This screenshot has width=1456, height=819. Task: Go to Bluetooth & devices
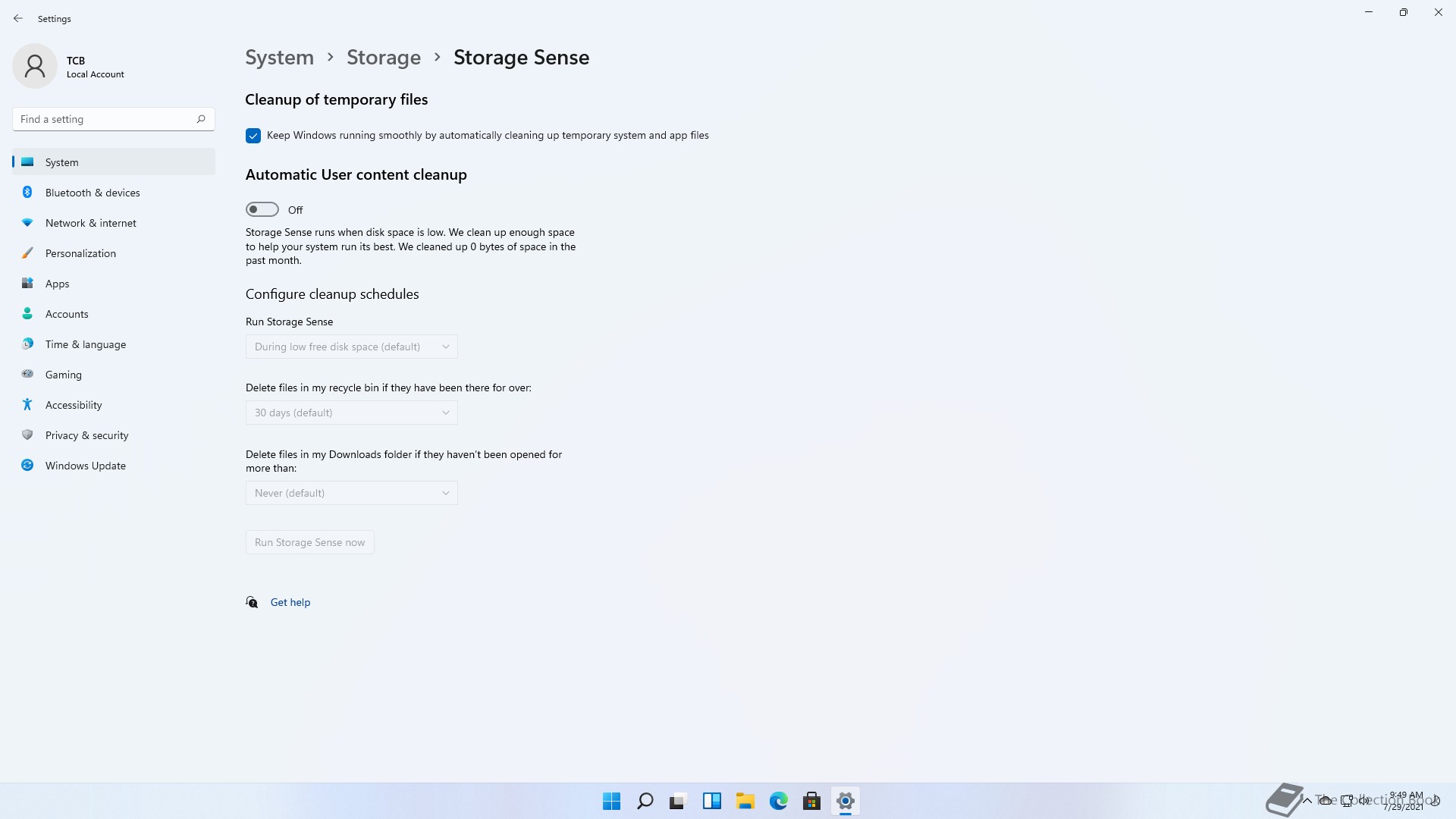(114, 193)
